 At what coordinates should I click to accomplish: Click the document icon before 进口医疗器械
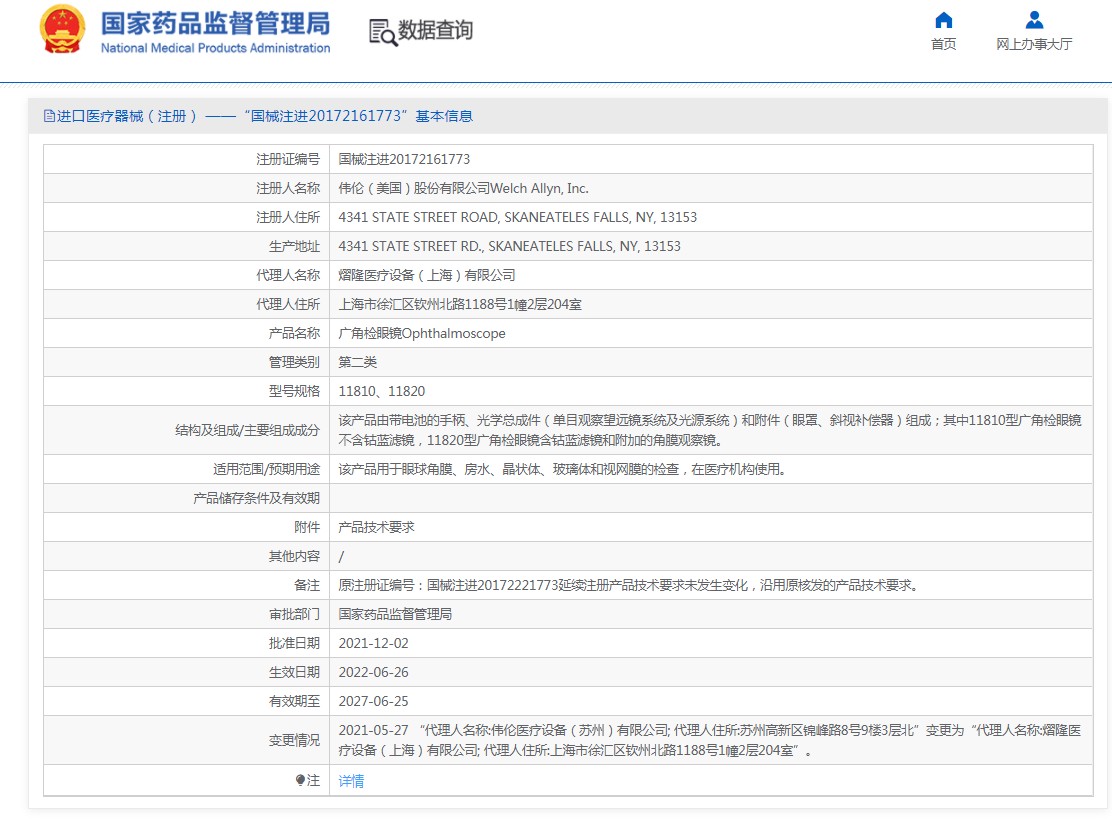coord(49,116)
